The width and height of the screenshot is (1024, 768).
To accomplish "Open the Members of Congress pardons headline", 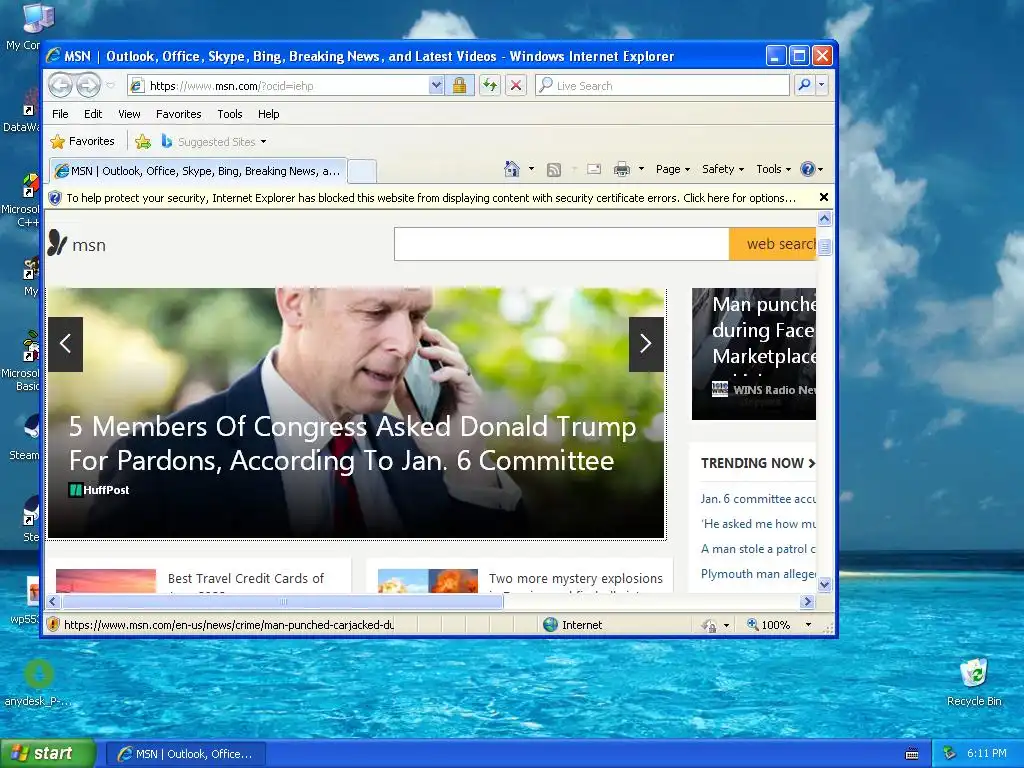I will (x=353, y=443).
